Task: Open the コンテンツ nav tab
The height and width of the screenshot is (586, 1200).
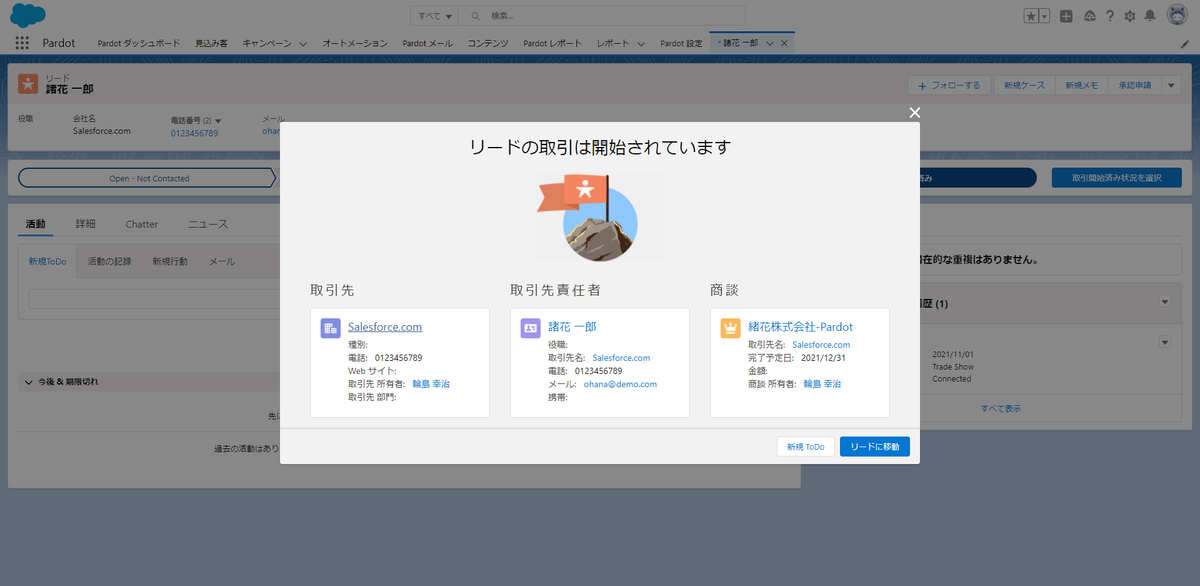Action: 488,43
